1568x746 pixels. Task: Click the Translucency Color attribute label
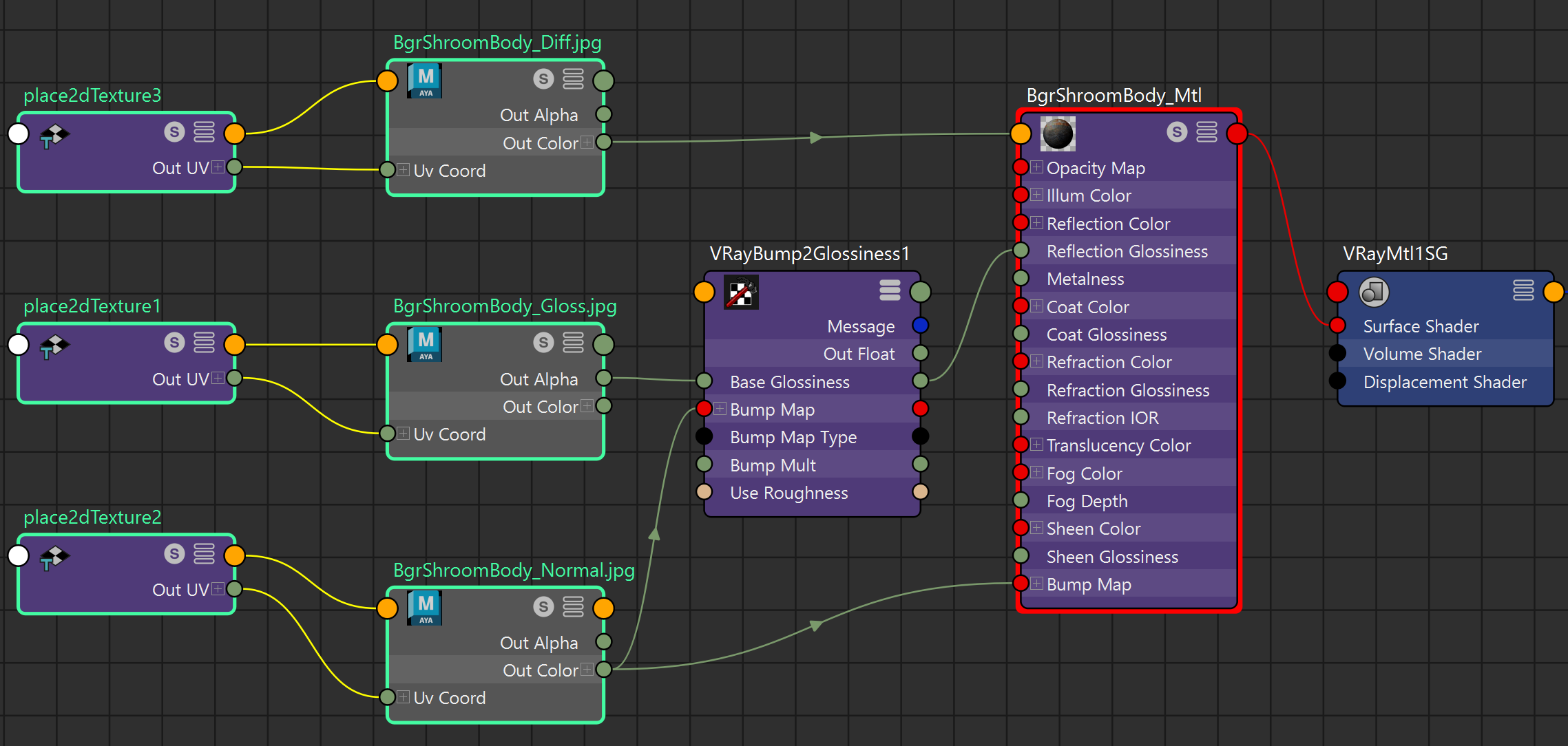click(x=1118, y=445)
